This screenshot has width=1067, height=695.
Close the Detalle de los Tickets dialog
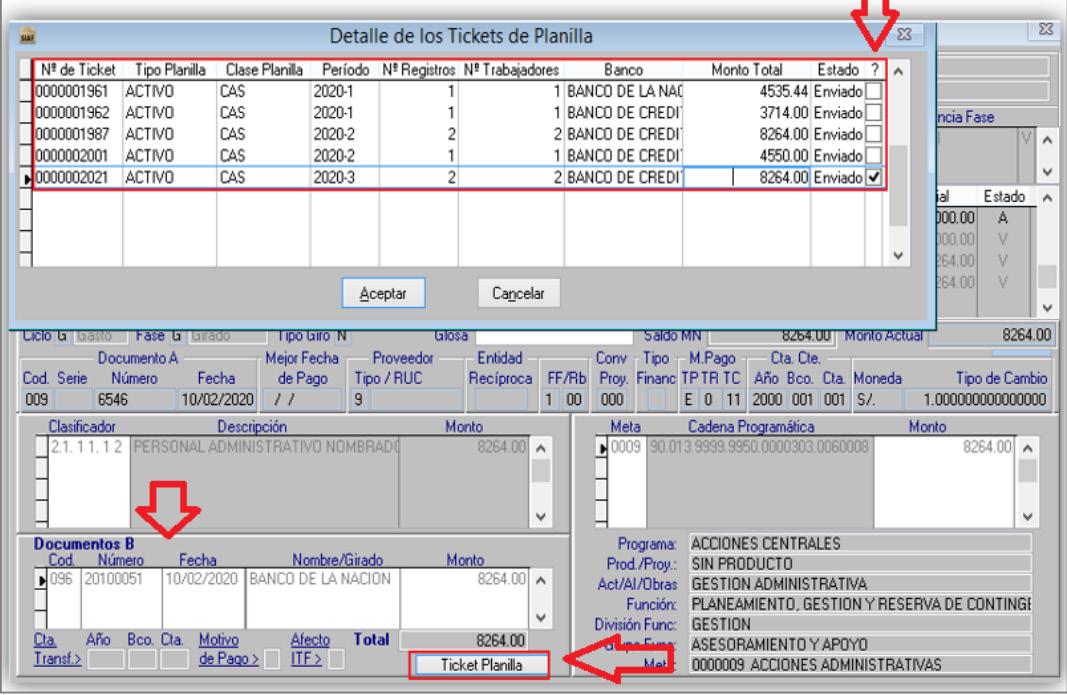point(904,34)
